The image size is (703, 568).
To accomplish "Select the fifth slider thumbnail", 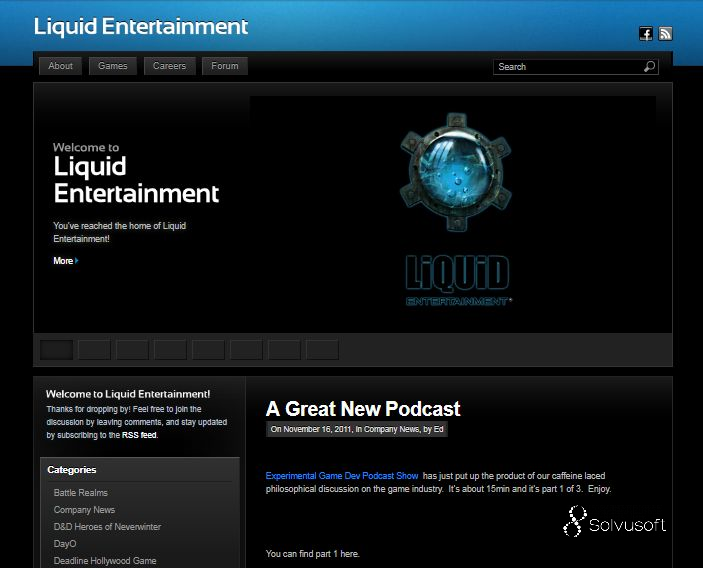I will (208, 350).
